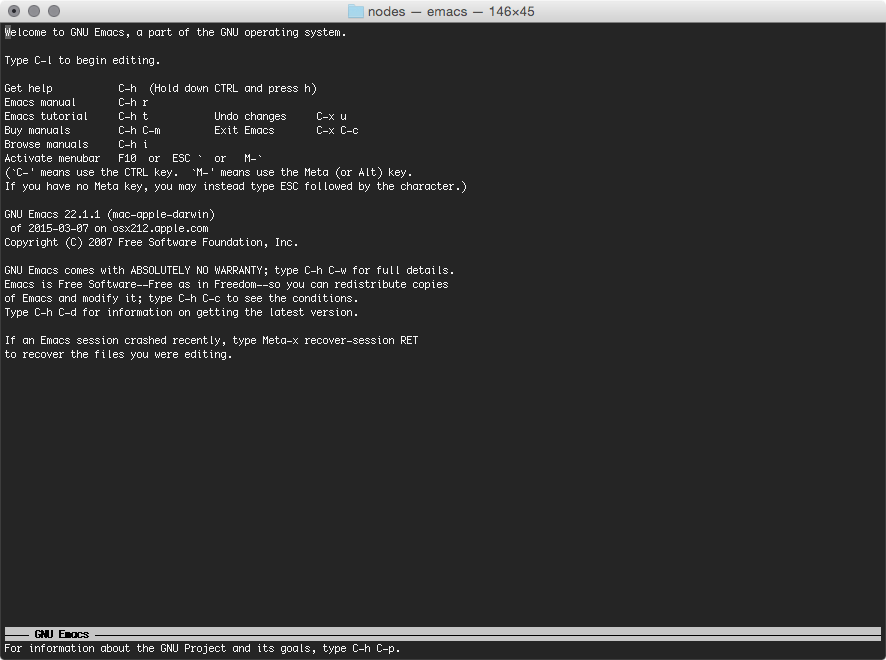Click the 'C-x C-c' key binding
The width and height of the screenshot is (886, 660).
coord(337,131)
